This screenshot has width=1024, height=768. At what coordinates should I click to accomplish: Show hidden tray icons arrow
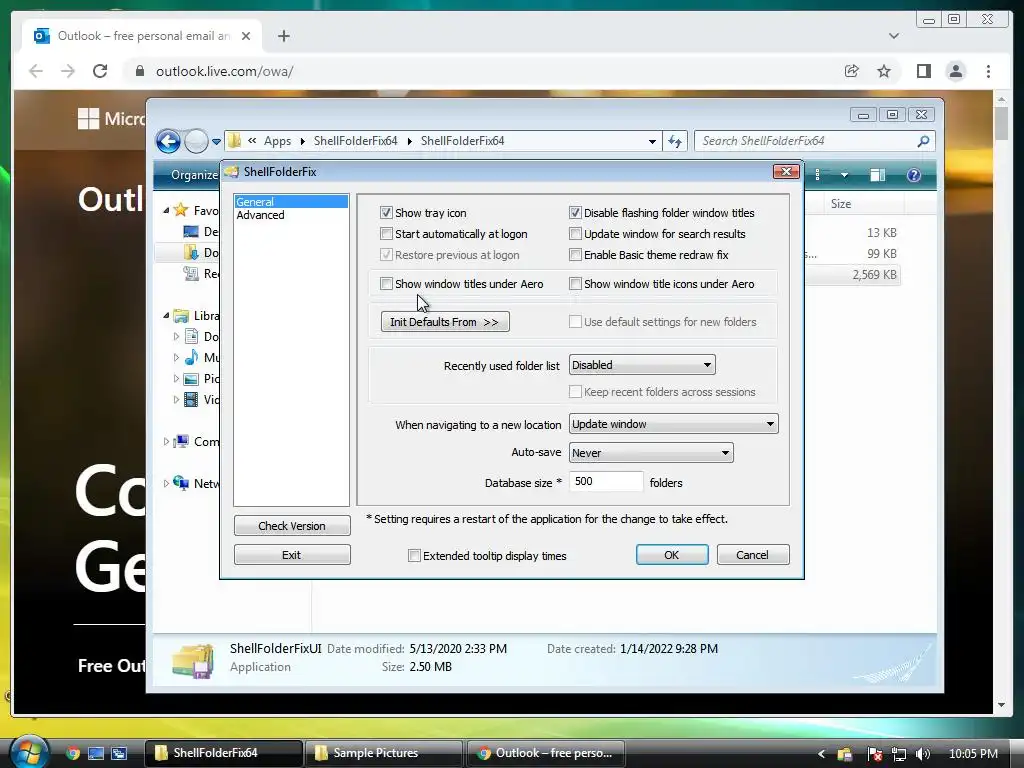pos(821,754)
